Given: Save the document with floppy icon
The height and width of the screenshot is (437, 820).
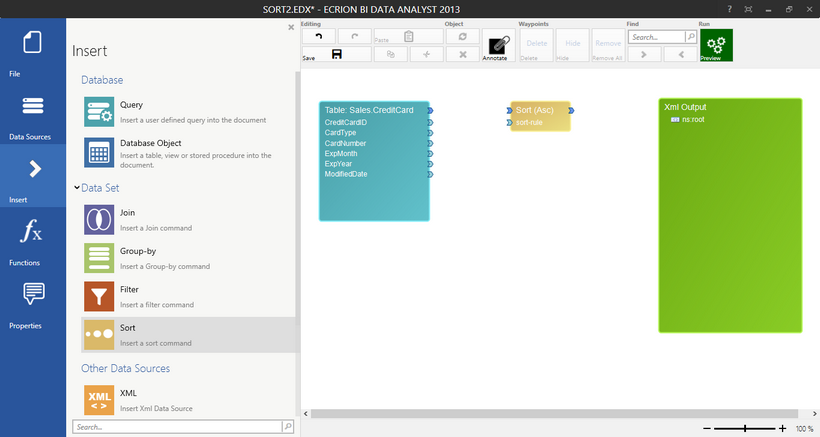Looking at the screenshot, I should click(x=337, y=54).
